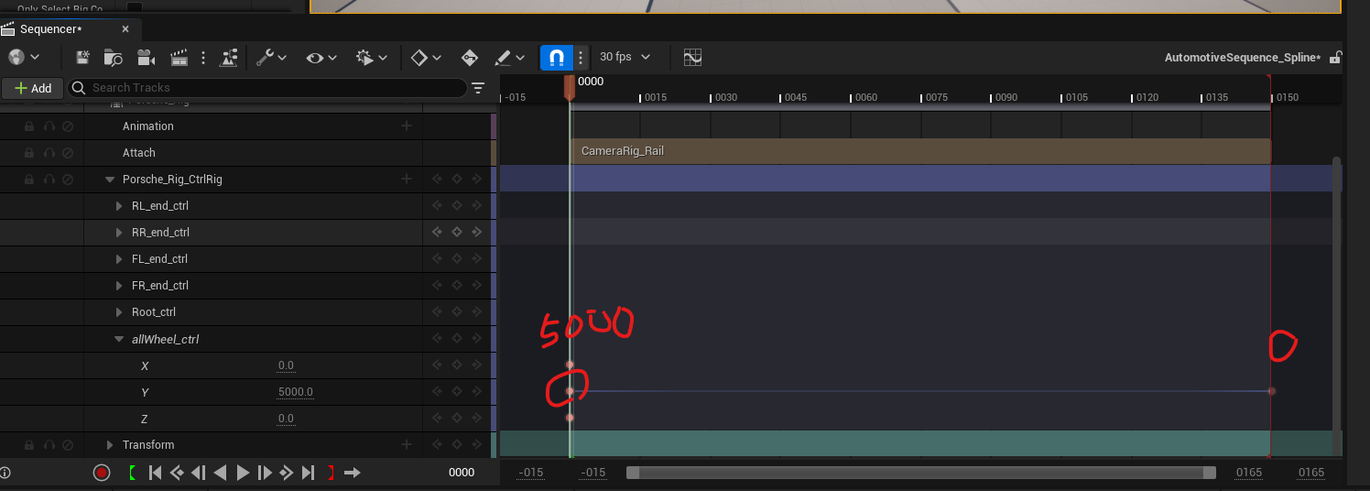Open render options three-dot menu beside clapperboard
This screenshot has width=1370, height=491.
point(204,57)
